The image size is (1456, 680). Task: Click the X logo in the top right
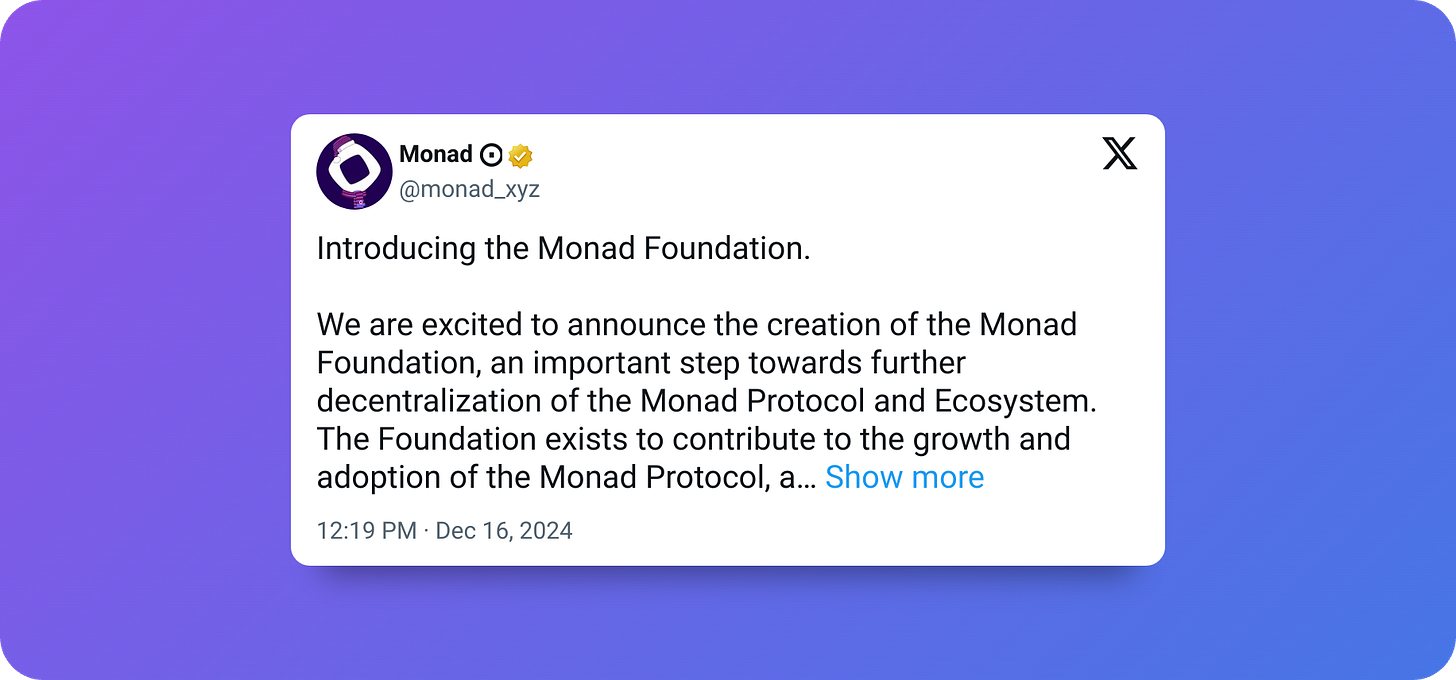click(x=1120, y=154)
